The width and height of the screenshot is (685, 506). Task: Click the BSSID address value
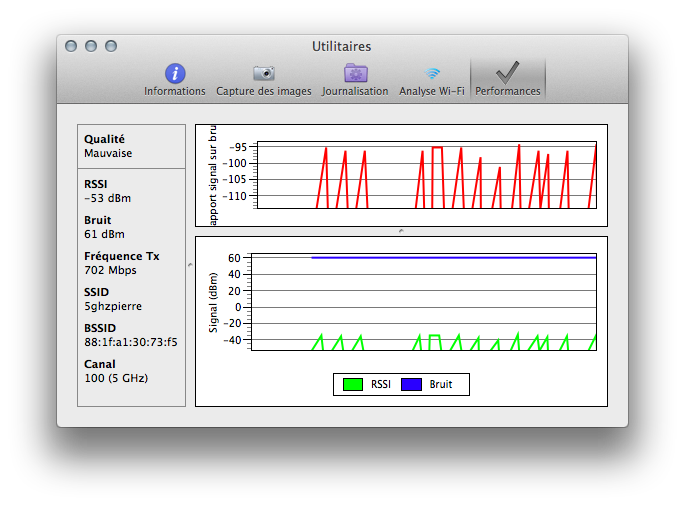coord(131,342)
